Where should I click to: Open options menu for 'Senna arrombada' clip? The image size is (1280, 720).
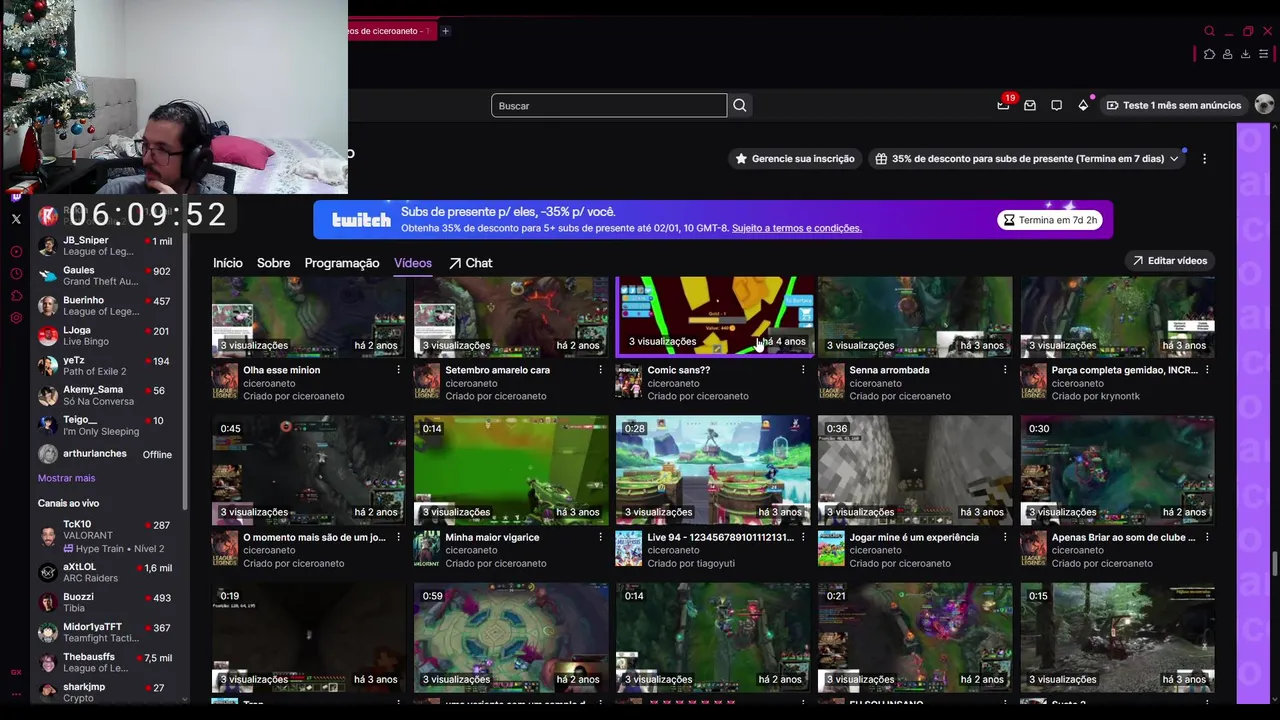click(1004, 370)
